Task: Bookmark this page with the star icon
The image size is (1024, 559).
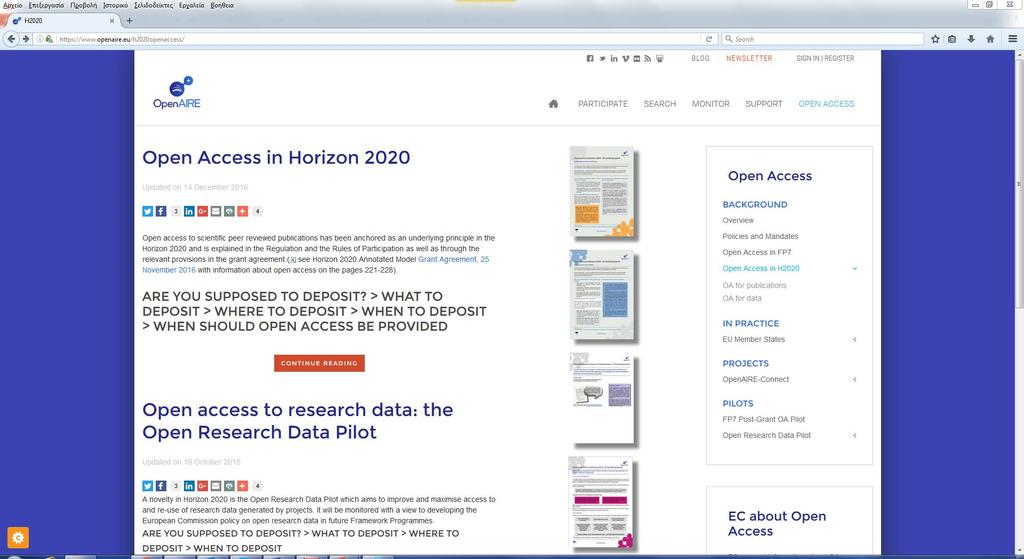Action: [x=935, y=39]
